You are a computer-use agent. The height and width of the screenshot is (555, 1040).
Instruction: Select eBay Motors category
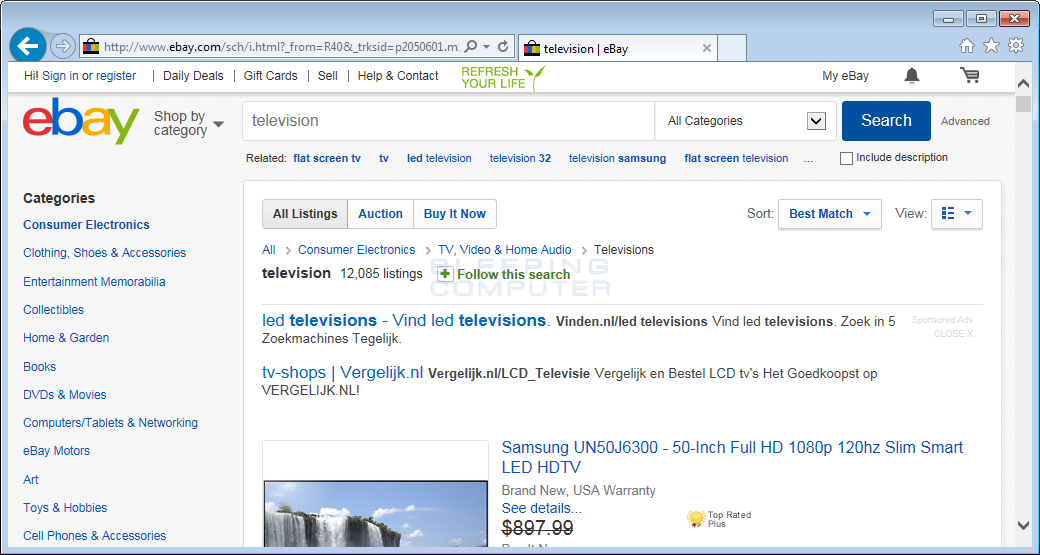point(56,450)
